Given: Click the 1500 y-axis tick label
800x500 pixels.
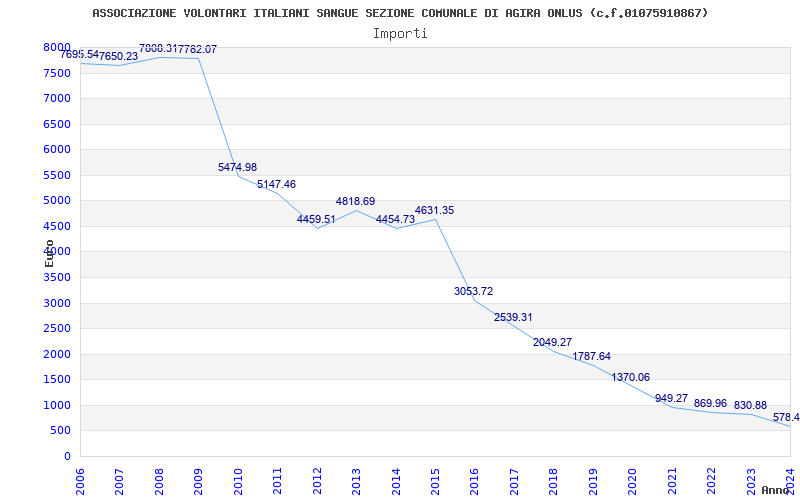Looking at the screenshot, I should pyautogui.click(x=57, y=380).
